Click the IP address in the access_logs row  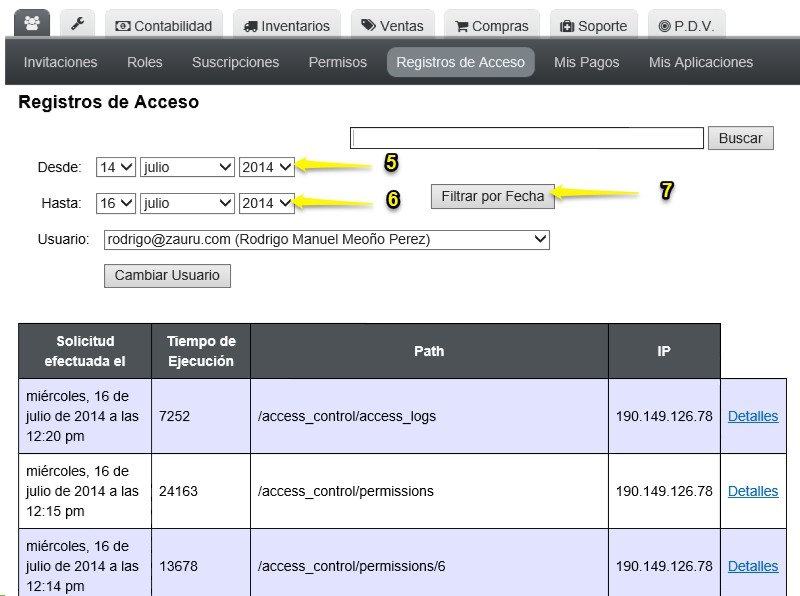(x=664, y=416)
